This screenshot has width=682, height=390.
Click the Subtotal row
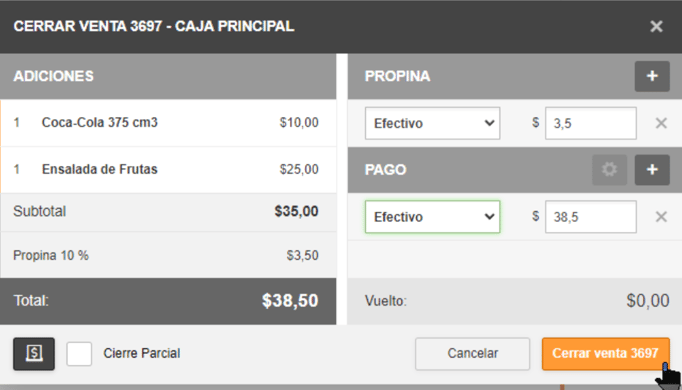tap(168, 212)
